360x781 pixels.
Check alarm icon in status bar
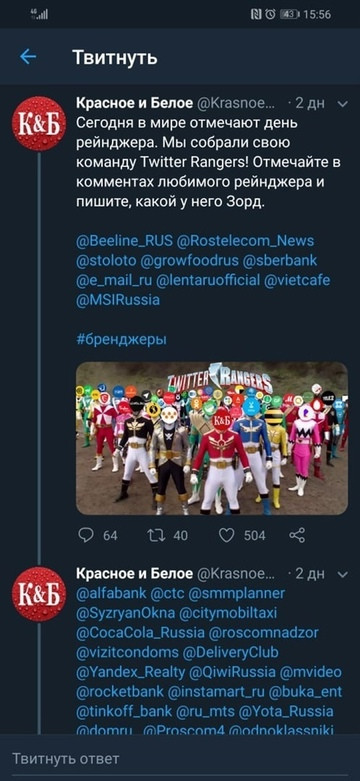270,14
